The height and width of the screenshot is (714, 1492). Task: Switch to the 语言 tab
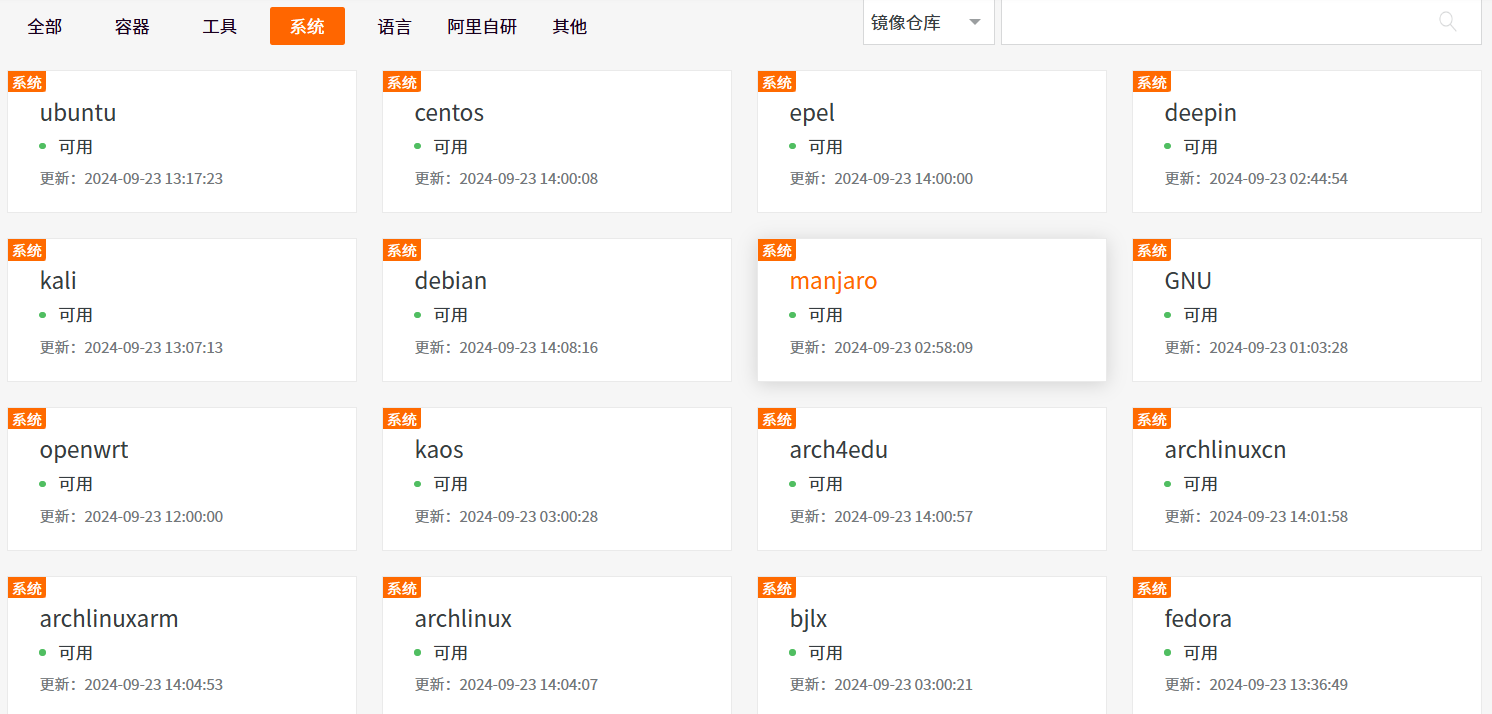[395, 27]
